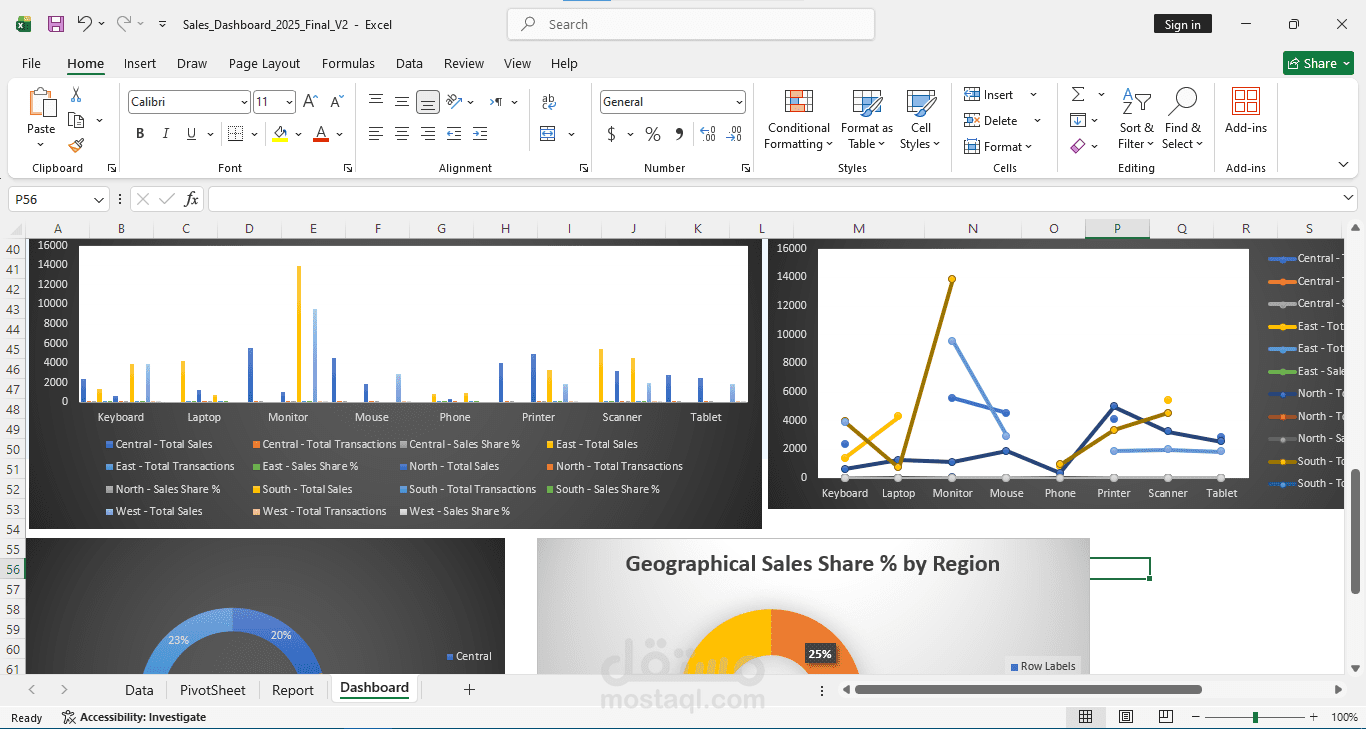Open the Conditional Formatting menu
This screenshot has width=1366, height=729.
click(x=798, y=119)
